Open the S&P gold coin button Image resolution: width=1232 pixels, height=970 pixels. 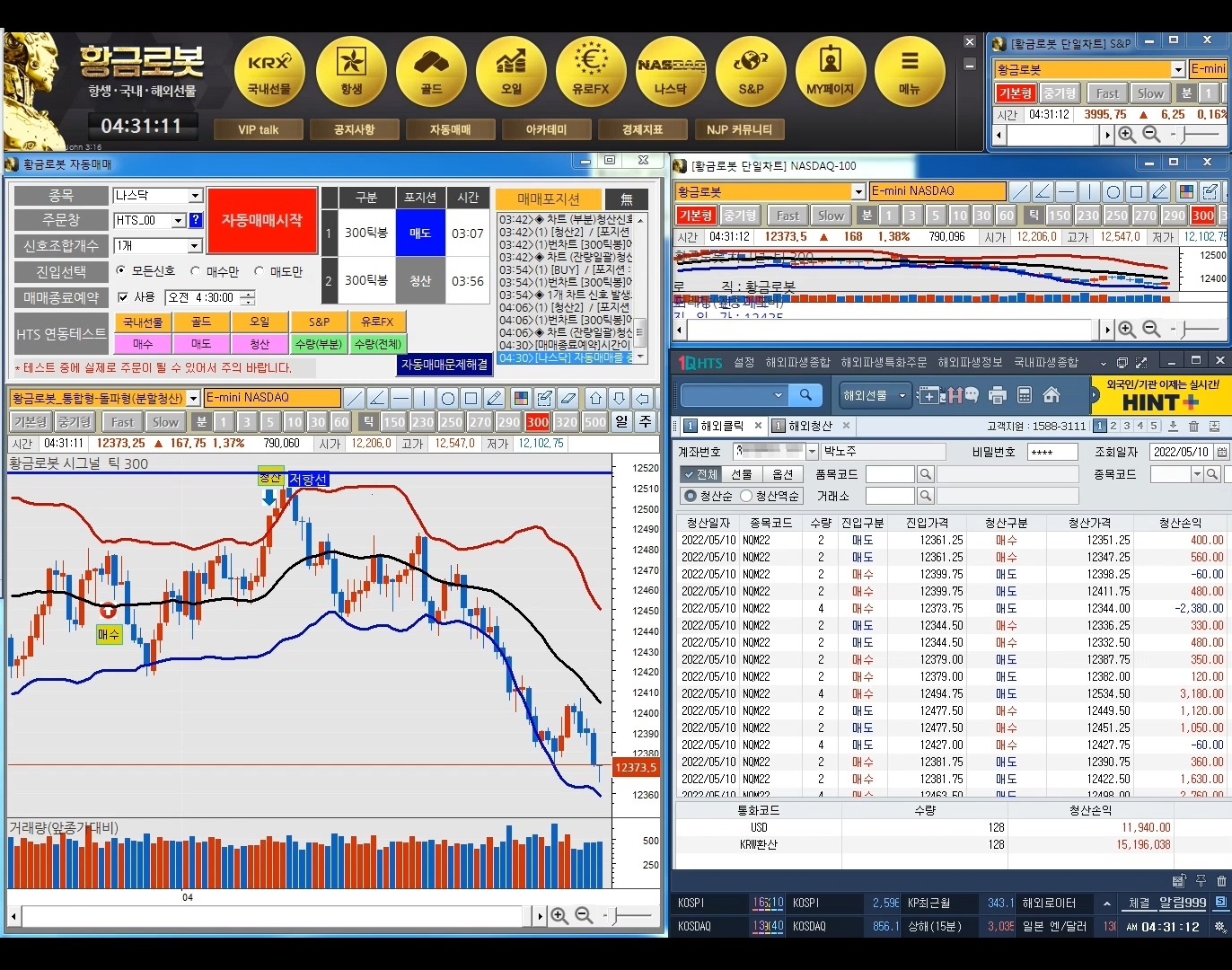(x=751, y=72)
